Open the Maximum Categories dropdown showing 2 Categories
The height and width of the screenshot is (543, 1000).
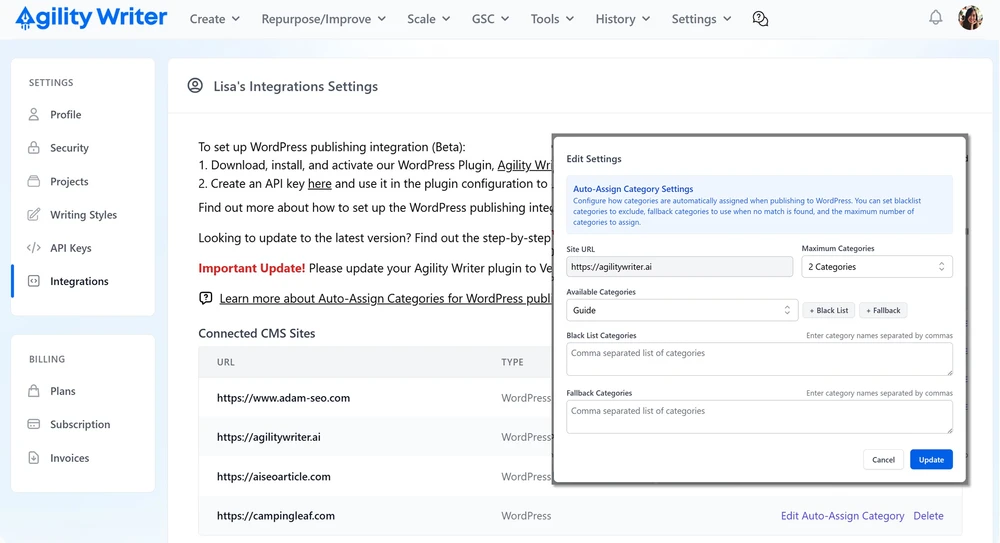point(876,267)
